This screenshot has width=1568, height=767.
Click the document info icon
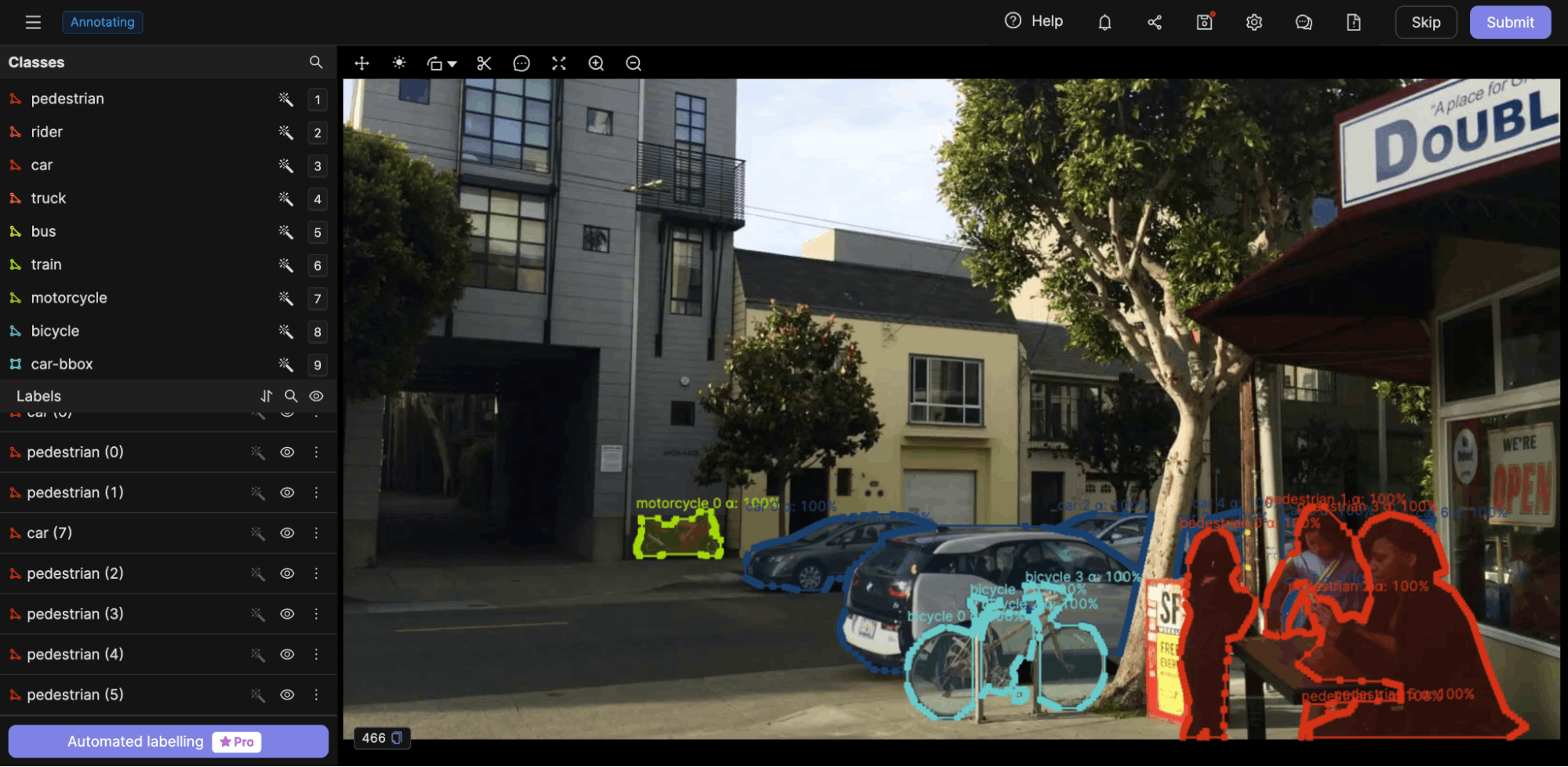pos(1354,22)
